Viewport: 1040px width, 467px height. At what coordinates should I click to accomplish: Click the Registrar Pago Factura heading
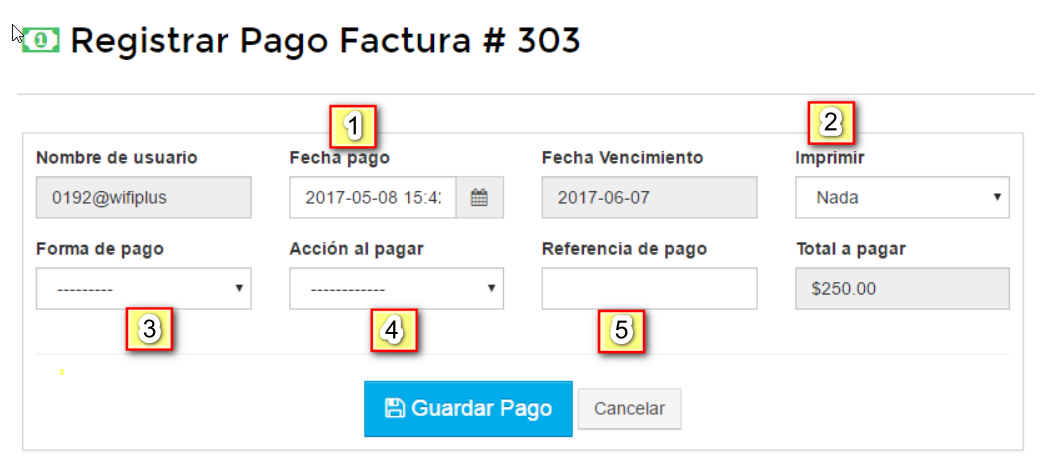325,41
